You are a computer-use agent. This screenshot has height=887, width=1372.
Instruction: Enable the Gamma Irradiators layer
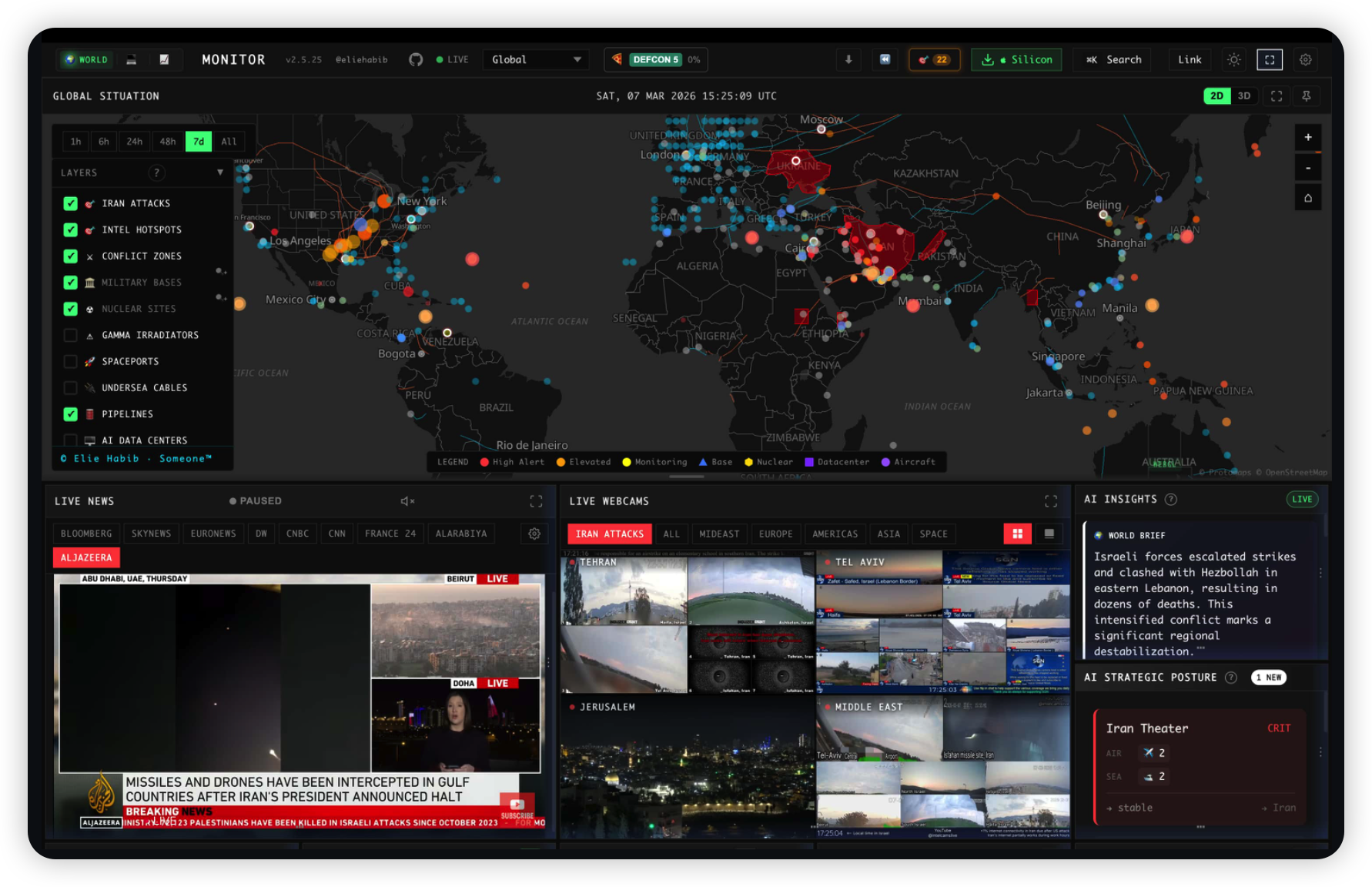click(71, 335)
